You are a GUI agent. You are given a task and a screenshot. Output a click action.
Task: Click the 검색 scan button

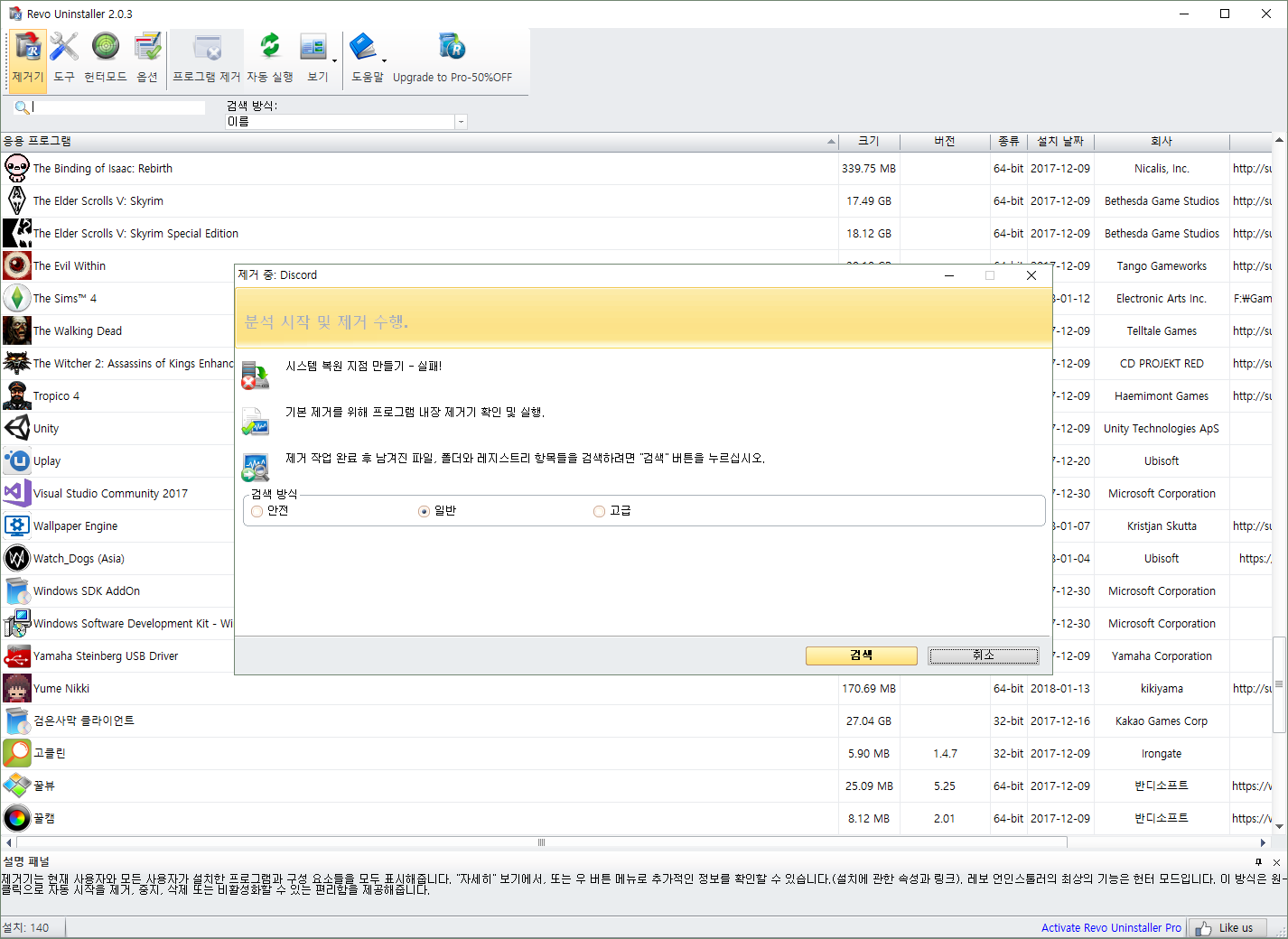[x=862, y=655]
